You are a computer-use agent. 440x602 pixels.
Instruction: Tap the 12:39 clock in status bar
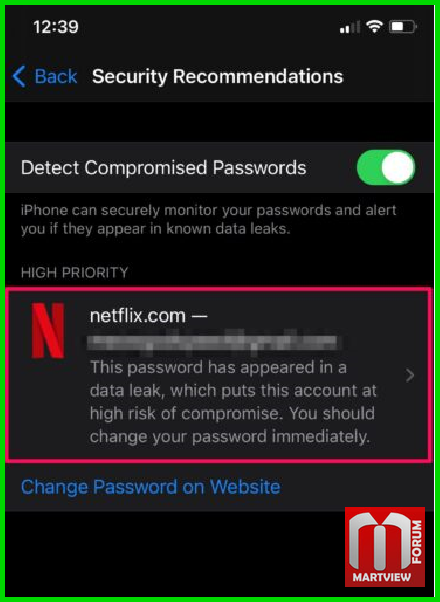point(56,27)
